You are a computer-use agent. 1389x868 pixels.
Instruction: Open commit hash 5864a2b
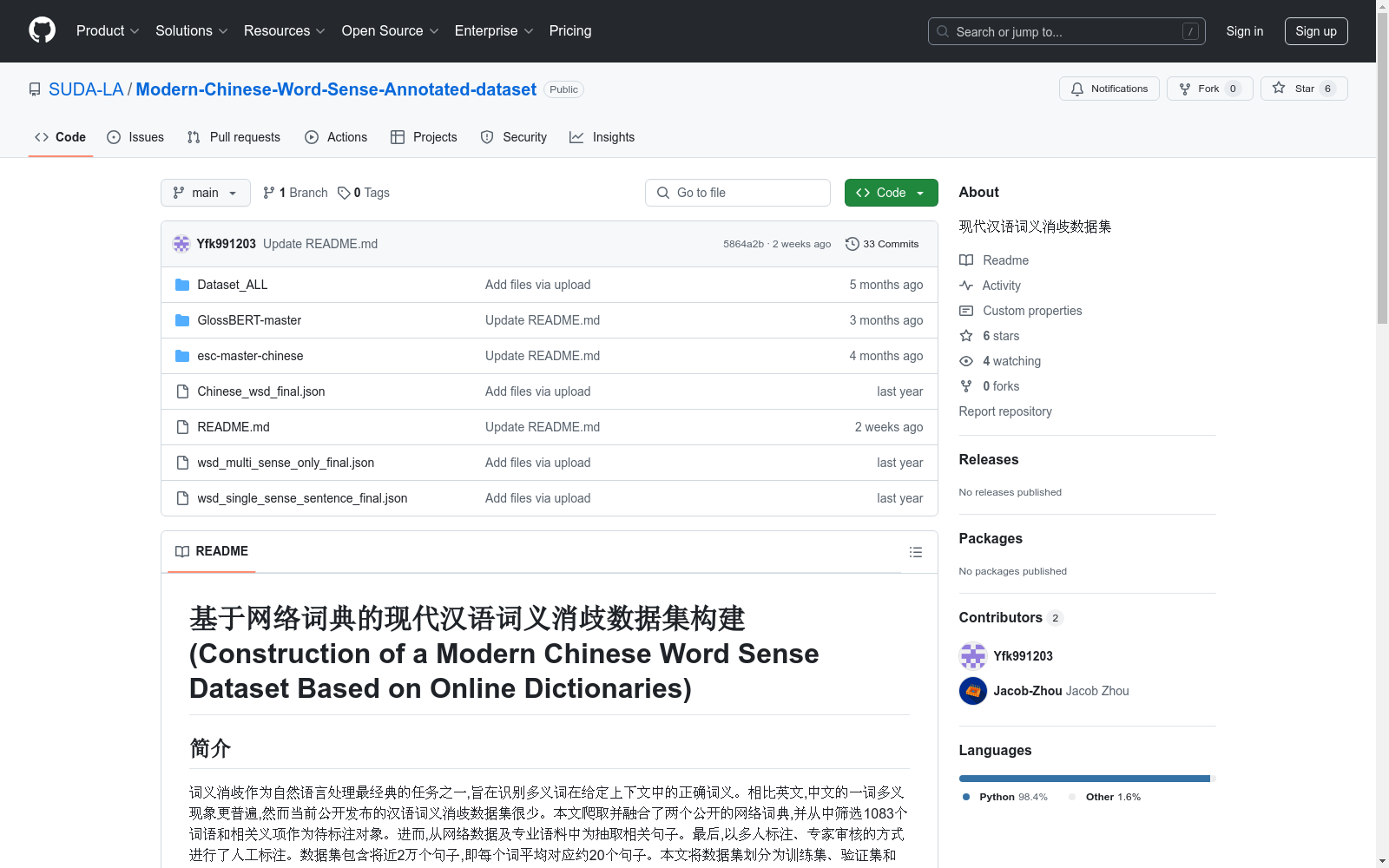tap(743, 244)
